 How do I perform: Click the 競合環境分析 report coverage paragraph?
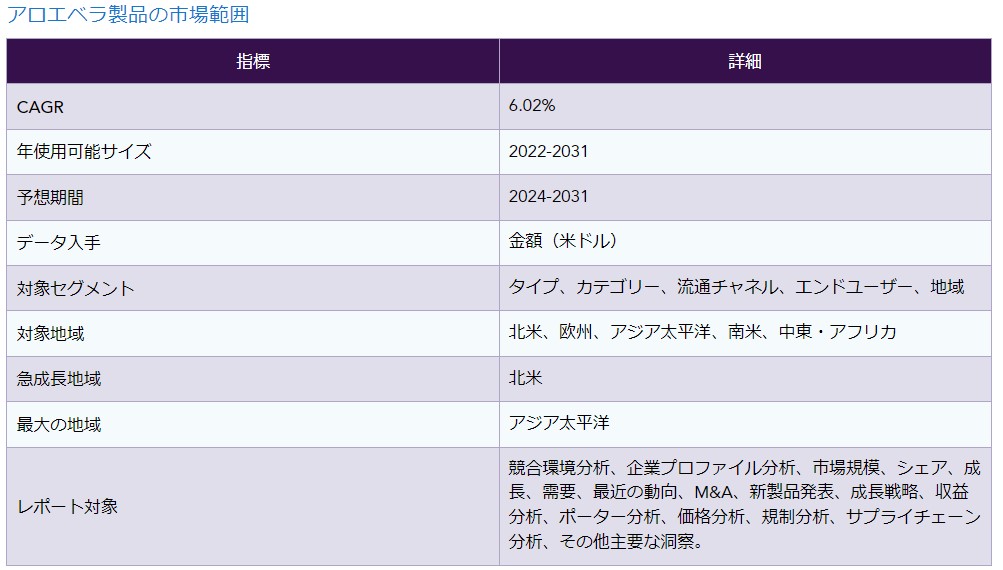click(745, 504)
